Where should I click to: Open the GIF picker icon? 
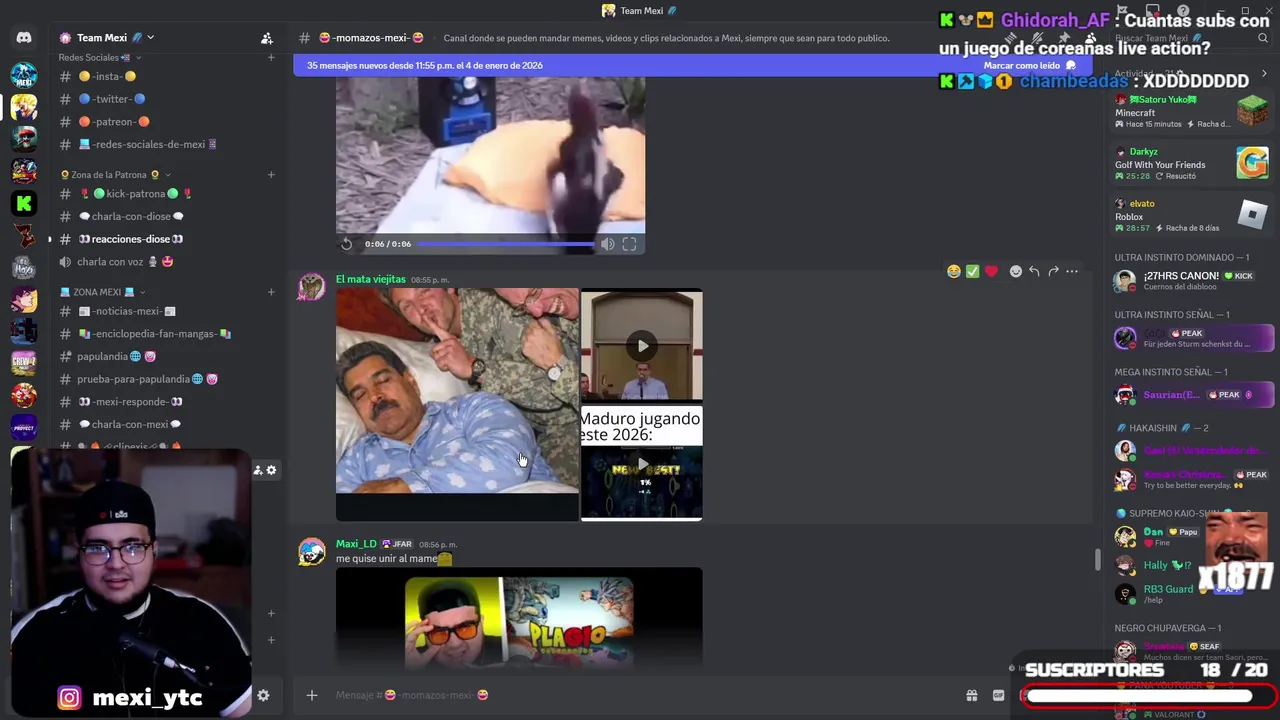[998, 695]
